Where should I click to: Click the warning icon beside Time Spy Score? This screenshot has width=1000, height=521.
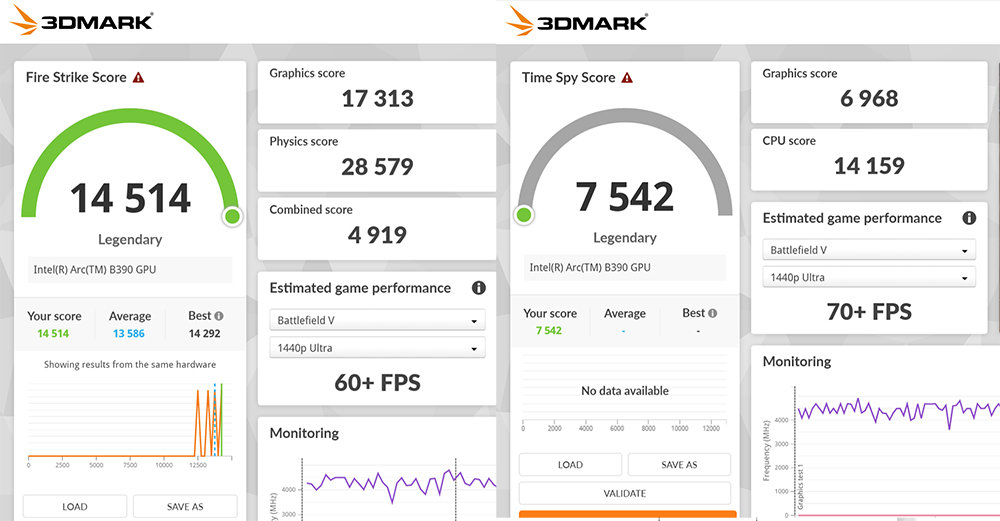coord(627,77)
